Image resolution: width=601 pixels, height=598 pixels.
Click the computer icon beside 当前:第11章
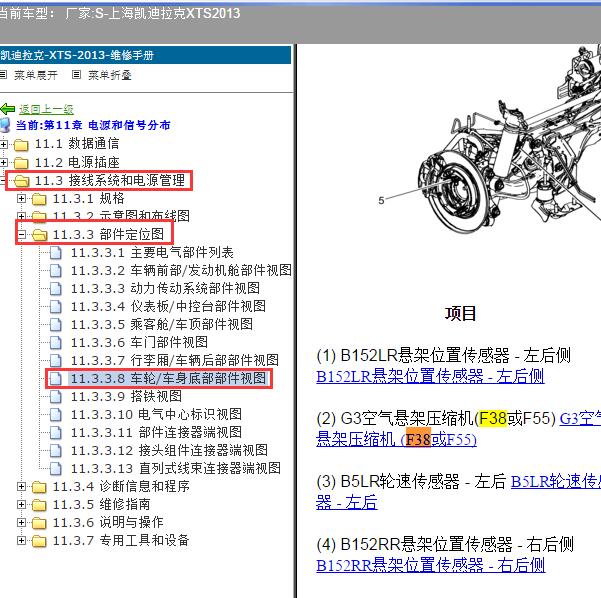pyautogui.click(x=5, y=125)
